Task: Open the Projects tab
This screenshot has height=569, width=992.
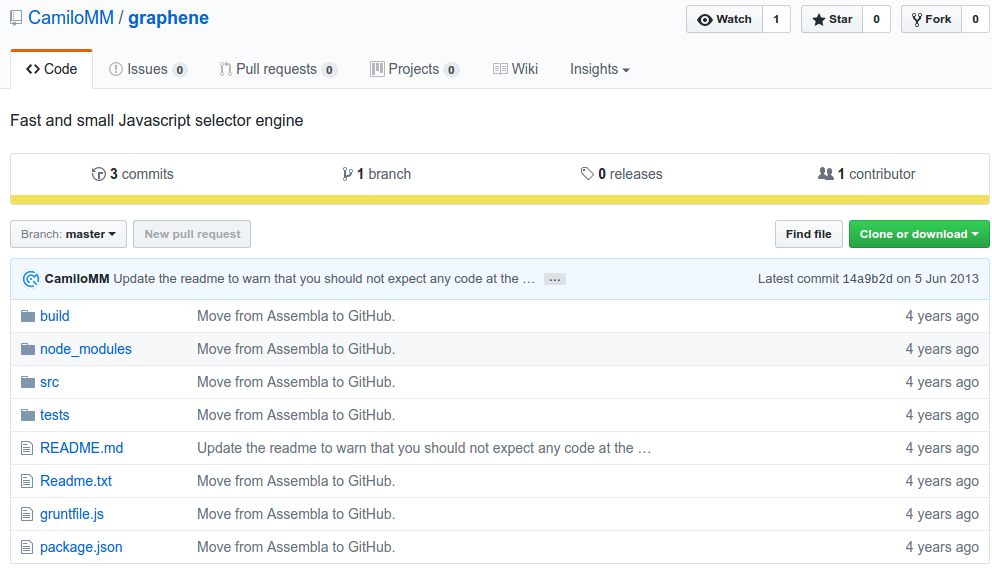Action: click(414, 69)
